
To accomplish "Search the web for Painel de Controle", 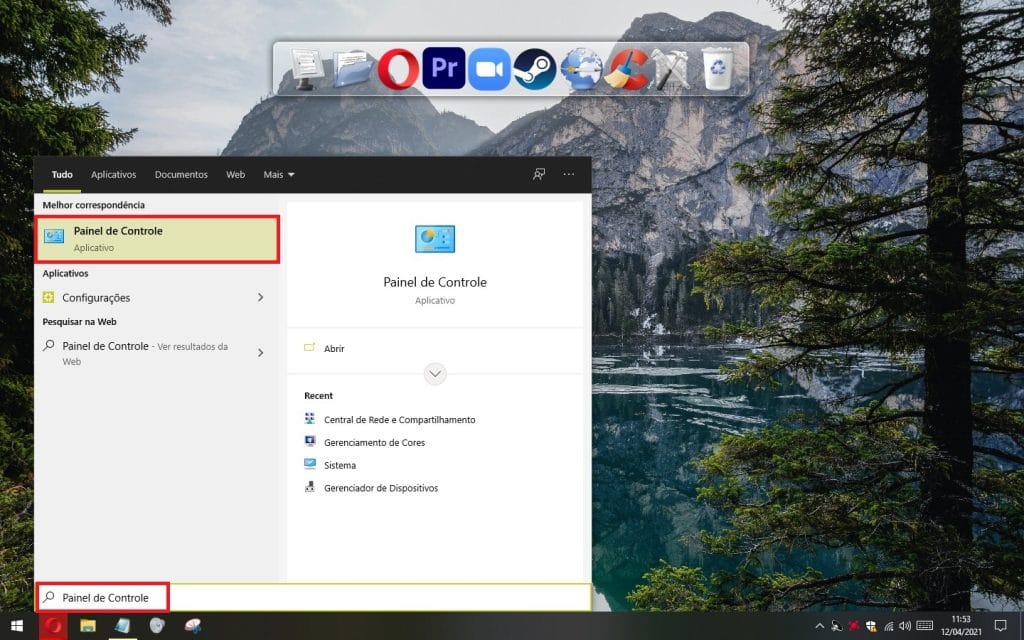I will 145,353.
